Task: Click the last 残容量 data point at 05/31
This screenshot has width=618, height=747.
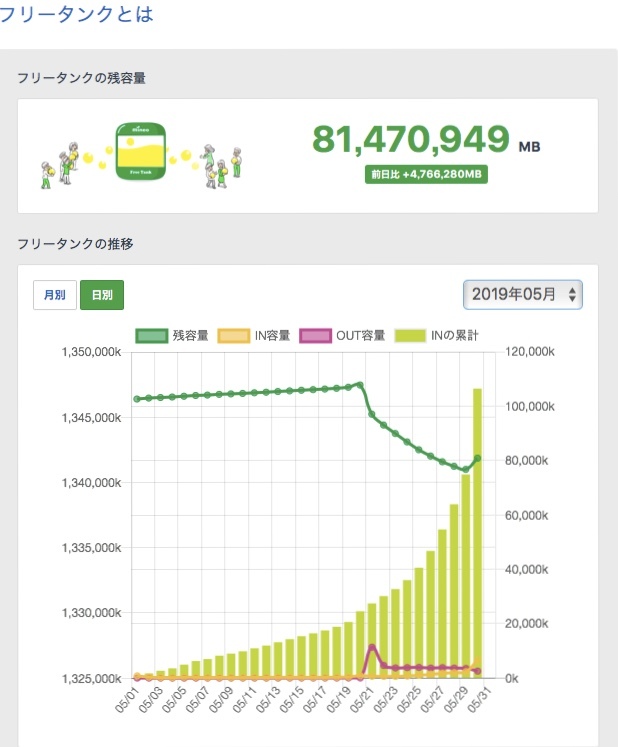Action: pos(478,458)
